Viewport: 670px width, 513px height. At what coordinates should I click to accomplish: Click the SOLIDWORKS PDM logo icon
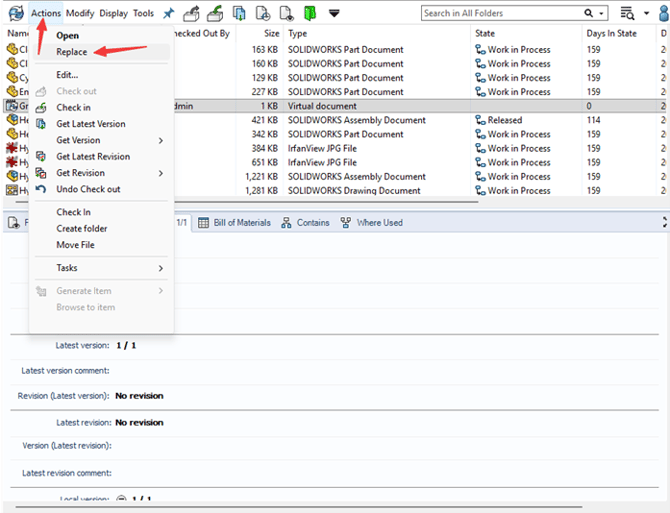[16, 13]
